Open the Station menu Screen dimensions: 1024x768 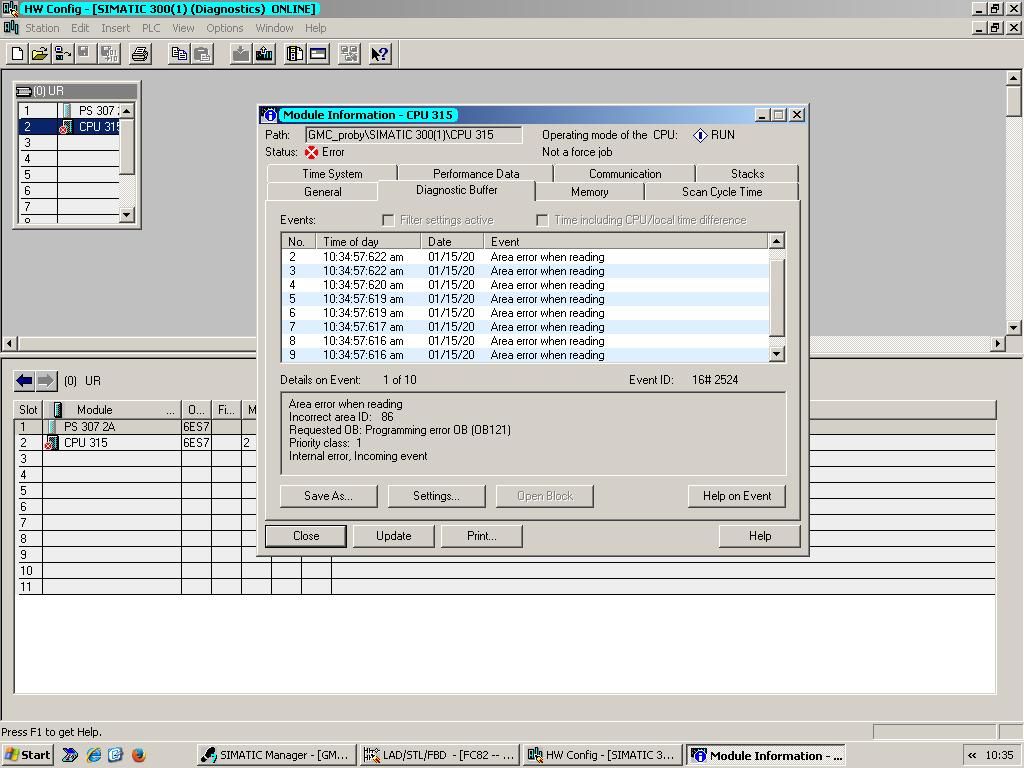[42, 28]
